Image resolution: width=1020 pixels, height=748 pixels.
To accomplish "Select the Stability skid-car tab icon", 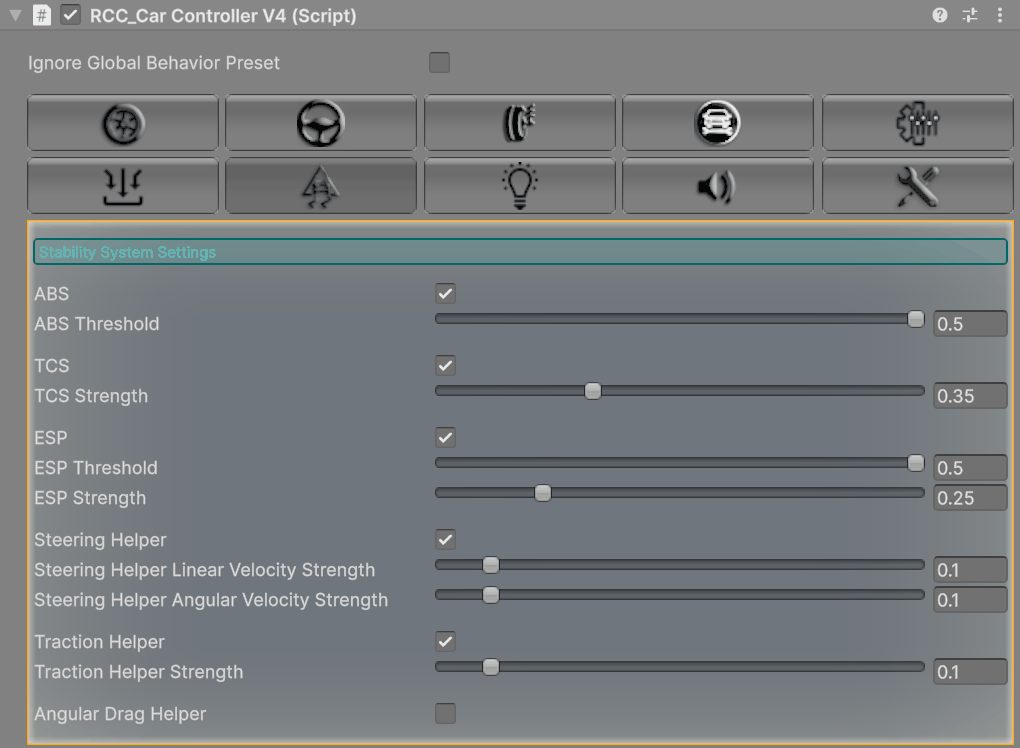I will click(321, 186).
